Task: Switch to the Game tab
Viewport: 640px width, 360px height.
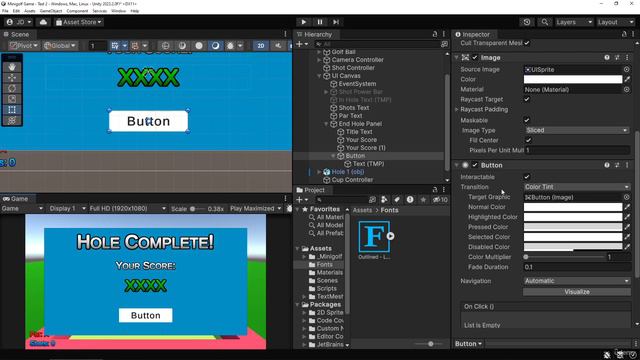Action: (x=16, y=199)
